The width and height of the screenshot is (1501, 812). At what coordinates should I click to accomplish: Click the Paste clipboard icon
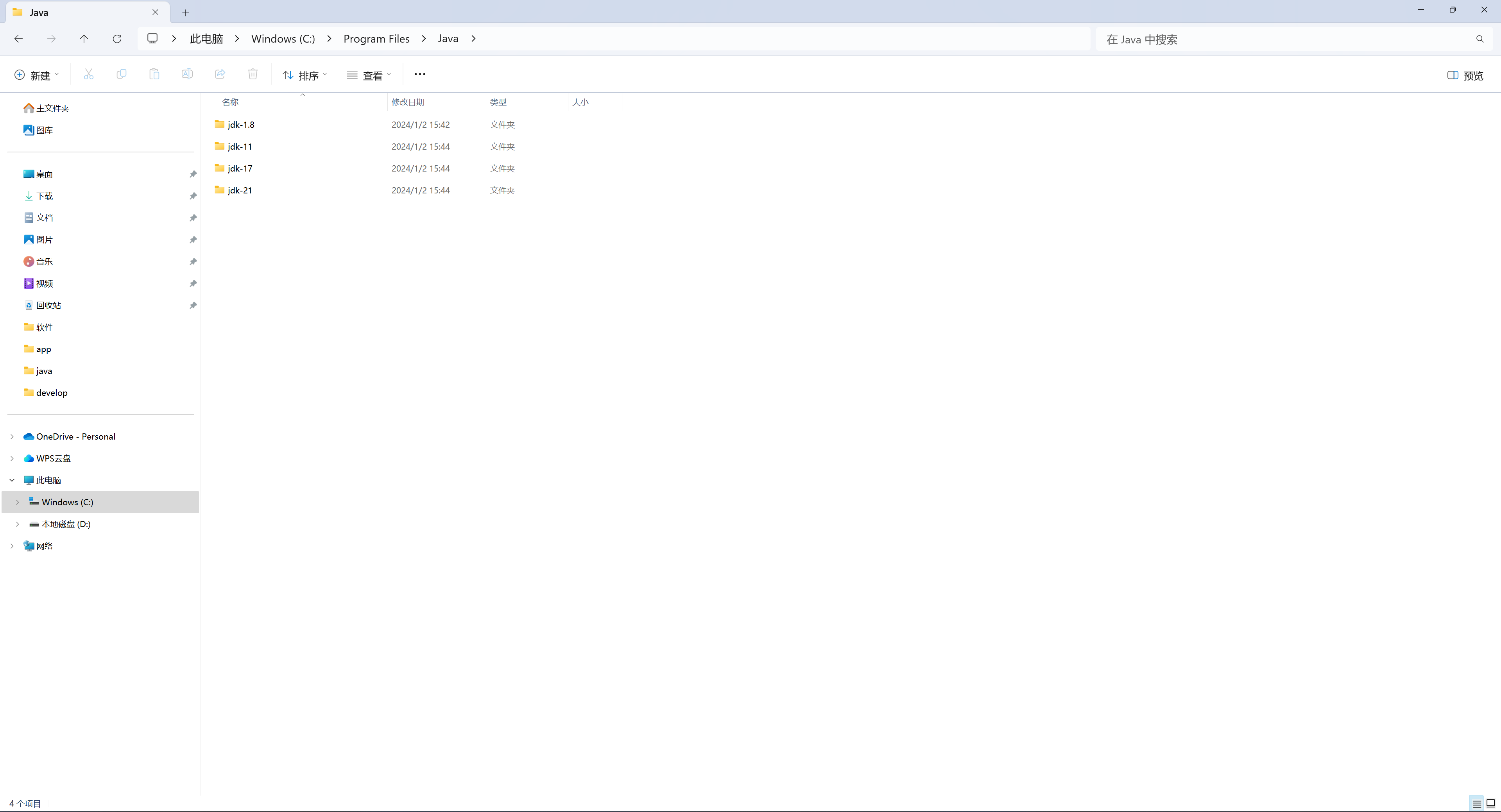pos(154,74)
